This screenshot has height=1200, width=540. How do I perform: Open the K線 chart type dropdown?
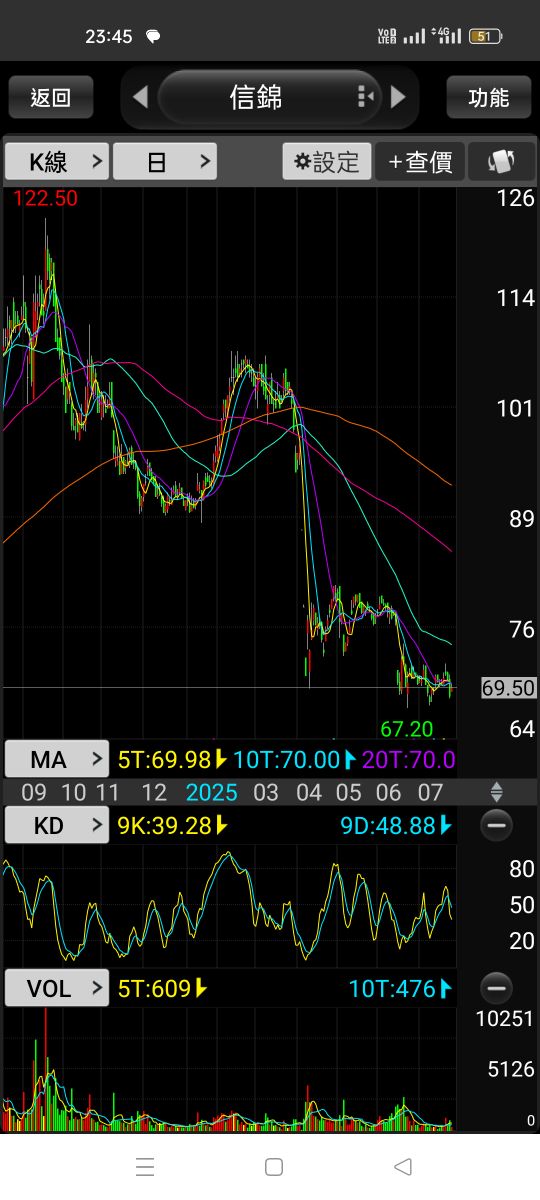56,161
